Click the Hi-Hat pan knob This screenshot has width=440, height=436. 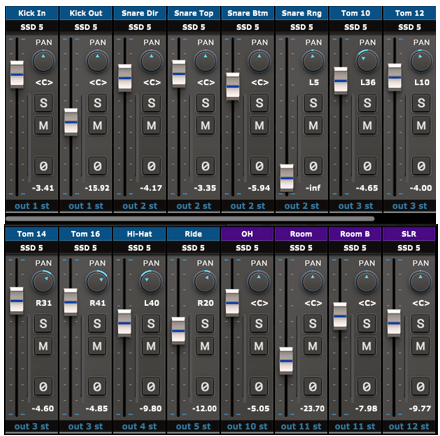[x=151, y=282]
